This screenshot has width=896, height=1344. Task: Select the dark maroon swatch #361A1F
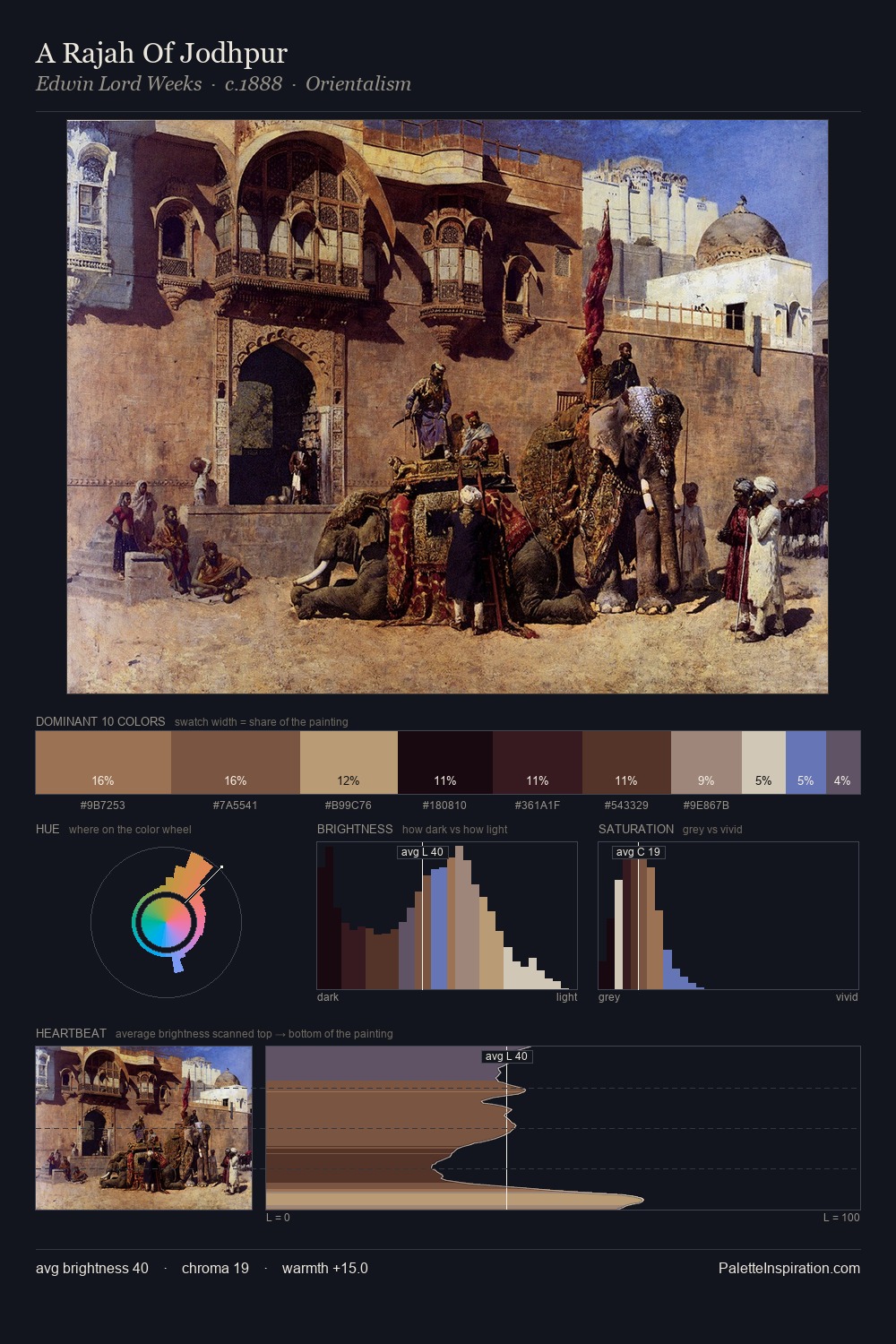pyautogui.click(x=538, y=762)
